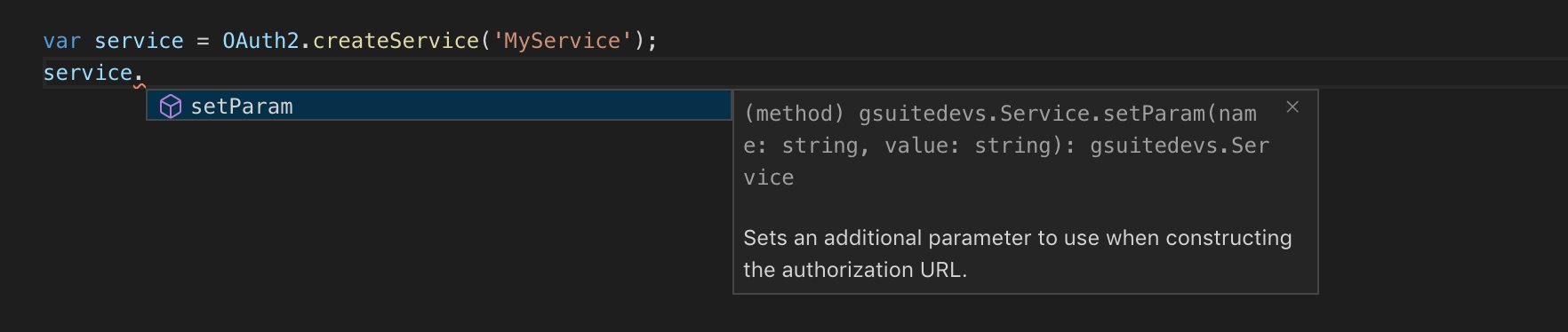Click the red squiggle after service dot
Screen dimensions: 1568x332
click(x=140, y=85)
